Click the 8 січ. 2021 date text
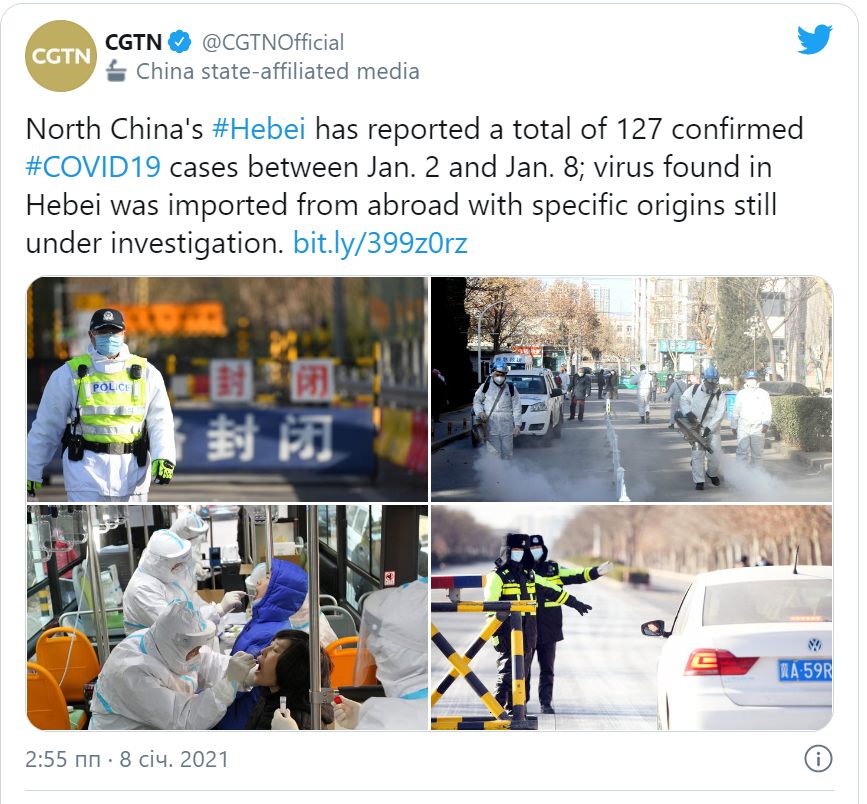The width and height of the screenshot is (867, 804). coord(174,759)
